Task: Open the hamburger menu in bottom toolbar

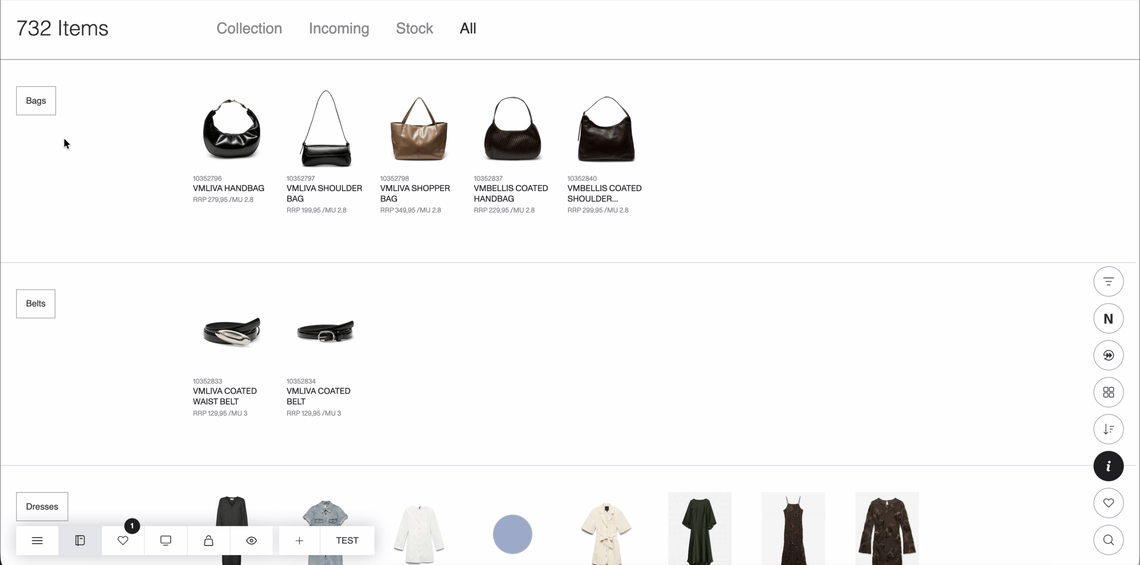Action: (x=37, y=541)
